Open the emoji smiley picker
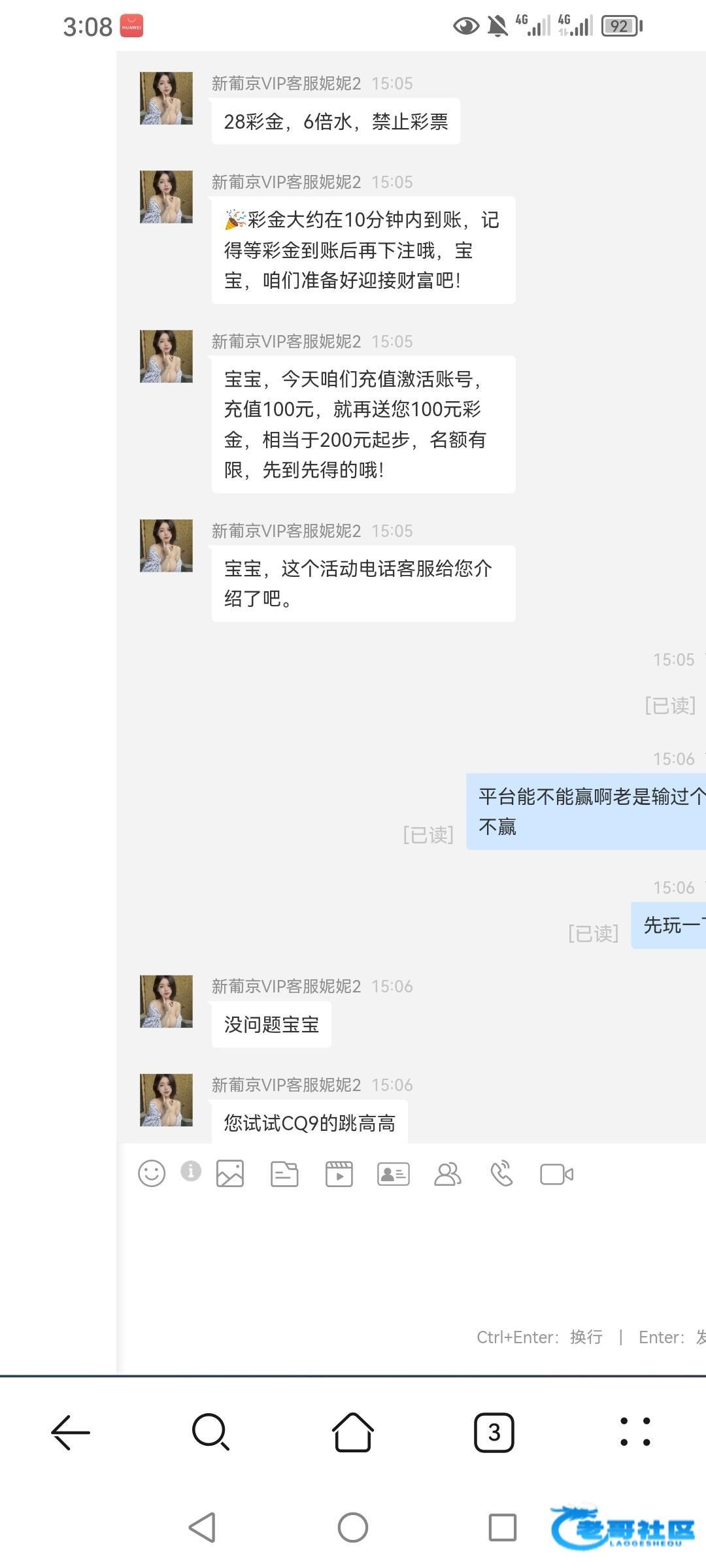Image resolution: width=706 pixels, height=1568 pixels. (x=152, y=1173)
